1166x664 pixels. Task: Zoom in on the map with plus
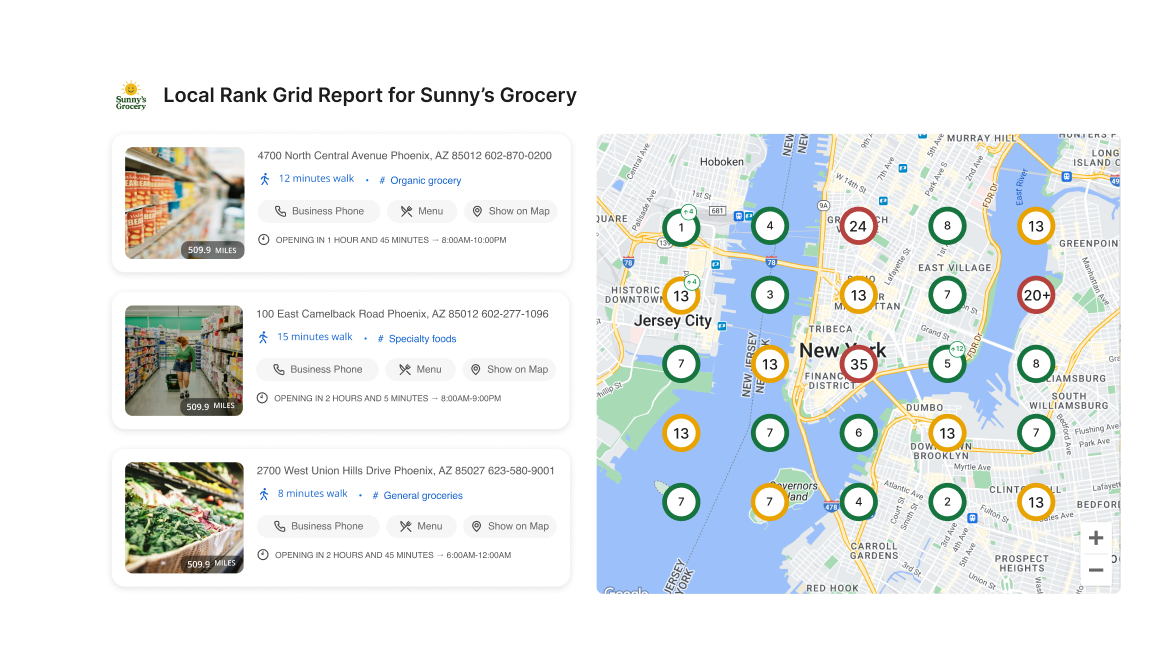tap(1095, 538)
